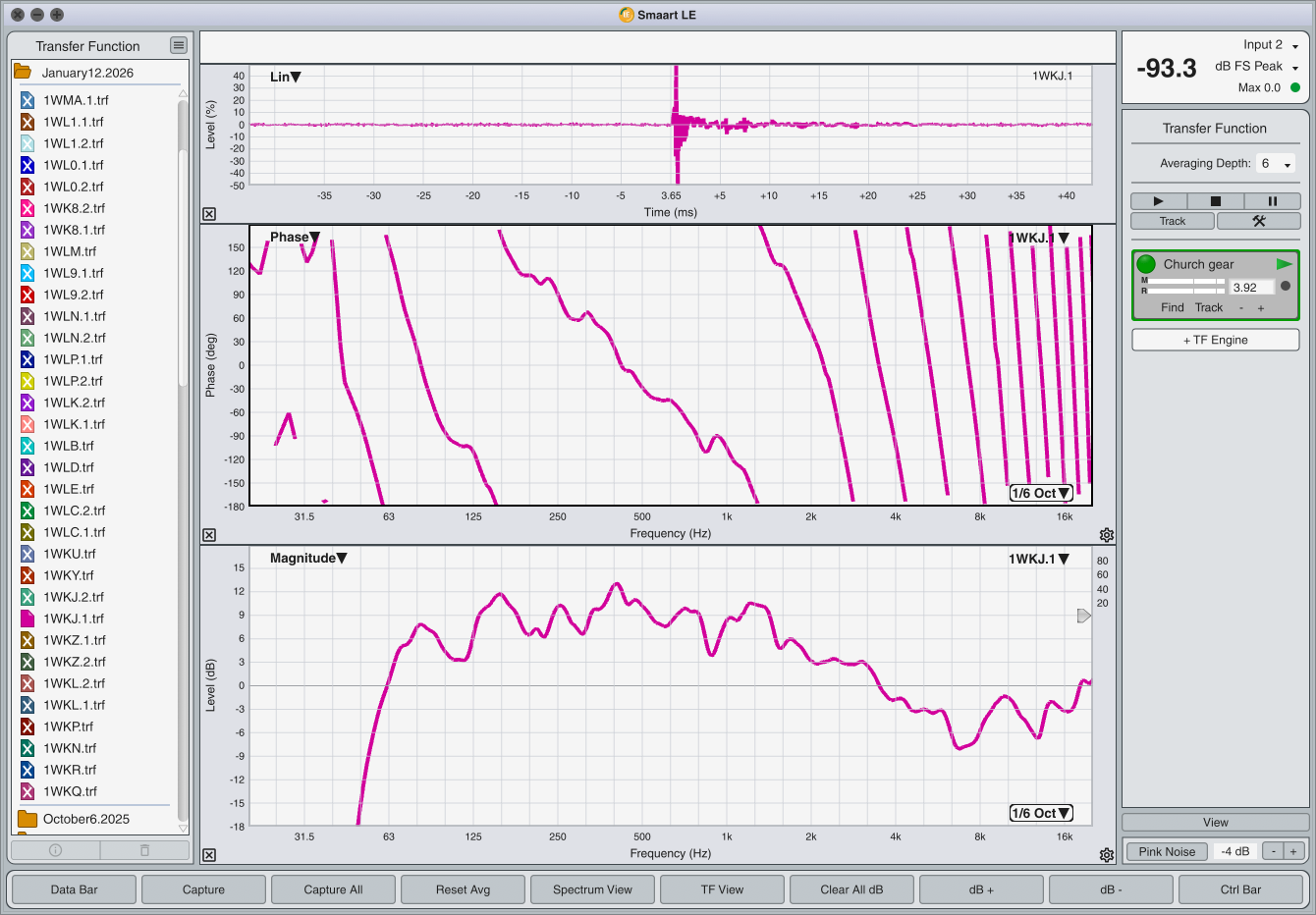Image resolution: width=1316 pixels, height=915 pixels.
Task: Click the Reset Avg button
Action: [x=463, y=889]
